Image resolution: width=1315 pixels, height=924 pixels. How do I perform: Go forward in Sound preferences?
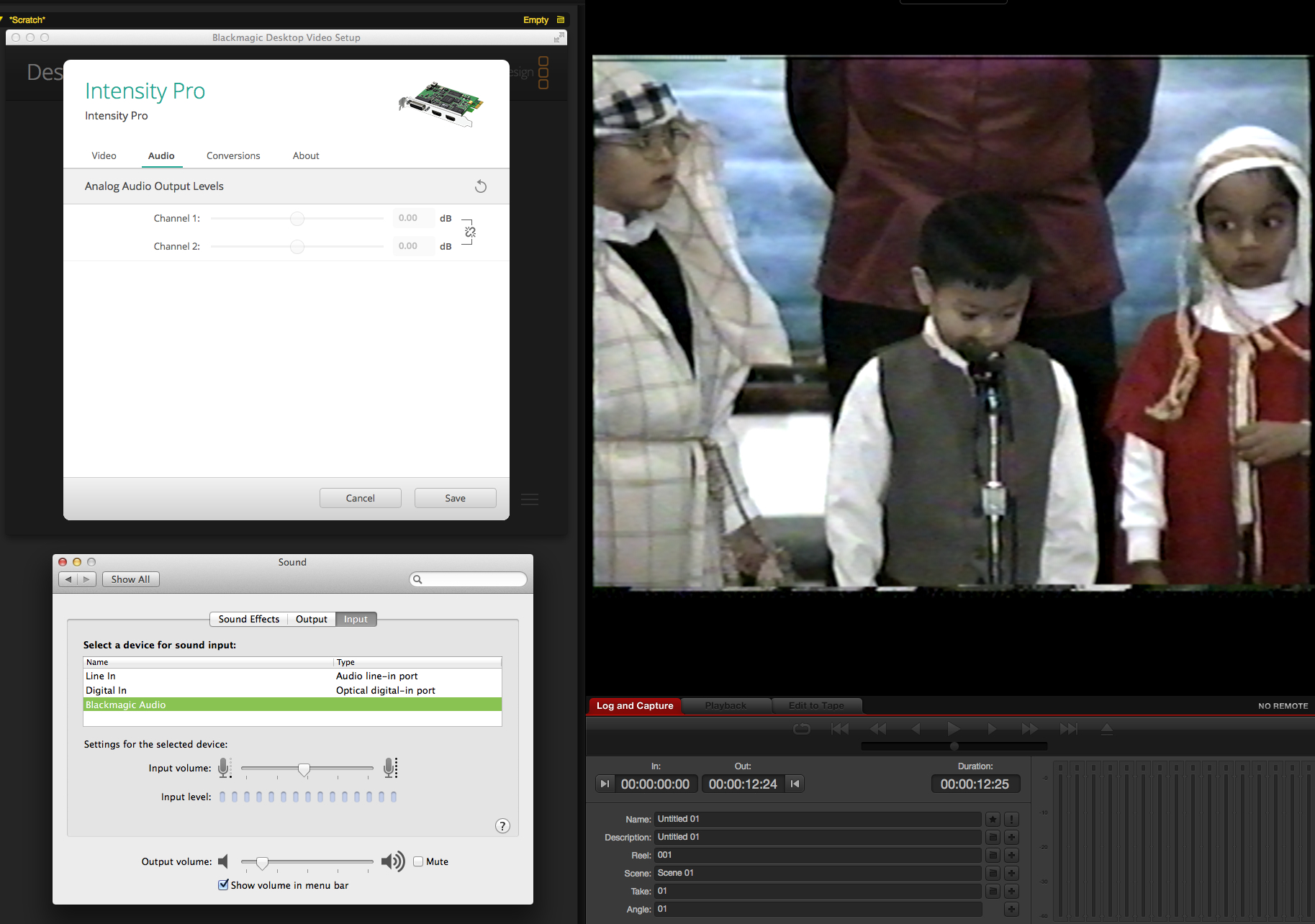(x=86, y=579)
